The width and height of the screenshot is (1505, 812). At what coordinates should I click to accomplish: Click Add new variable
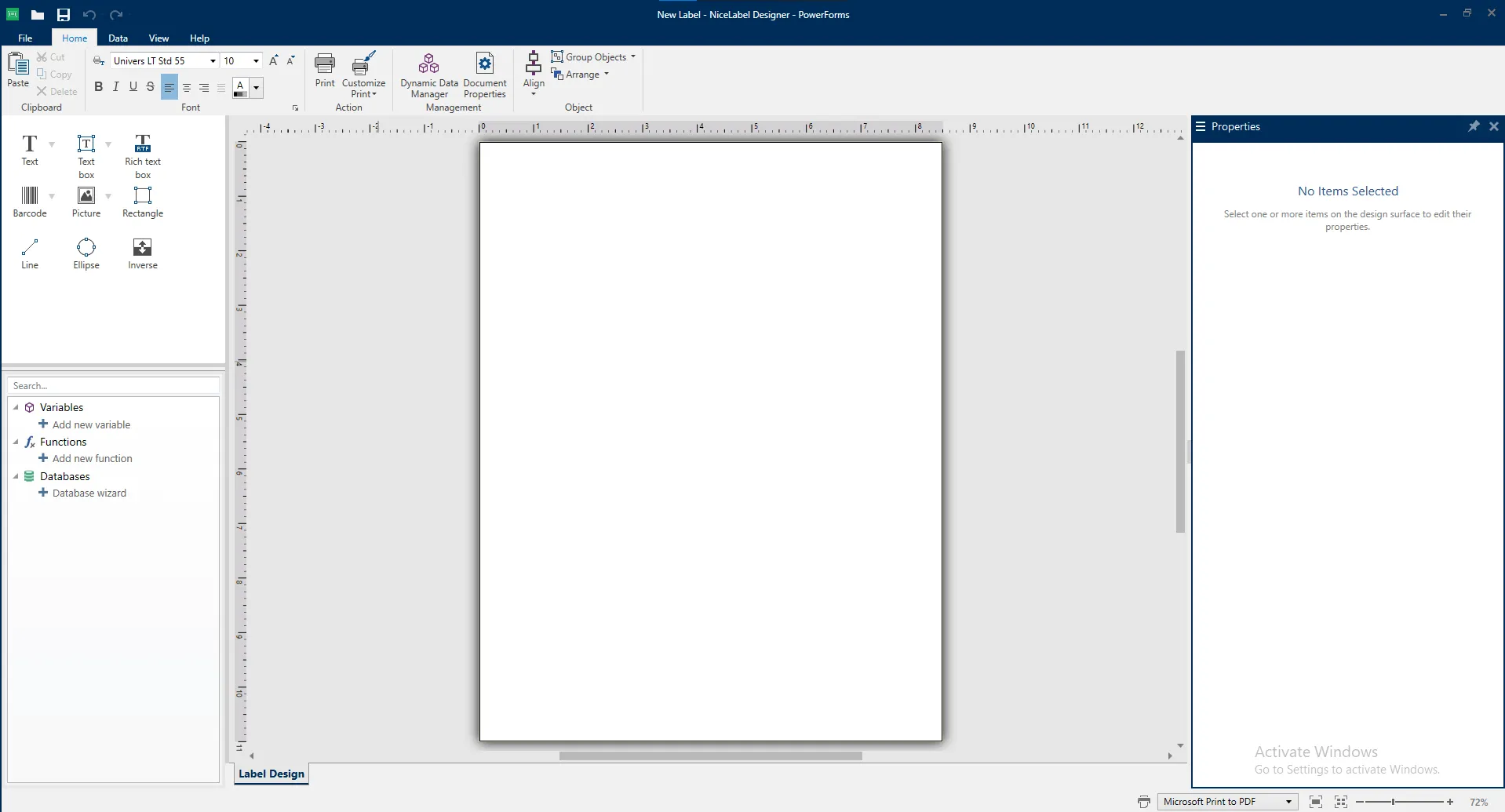(90, 424)
